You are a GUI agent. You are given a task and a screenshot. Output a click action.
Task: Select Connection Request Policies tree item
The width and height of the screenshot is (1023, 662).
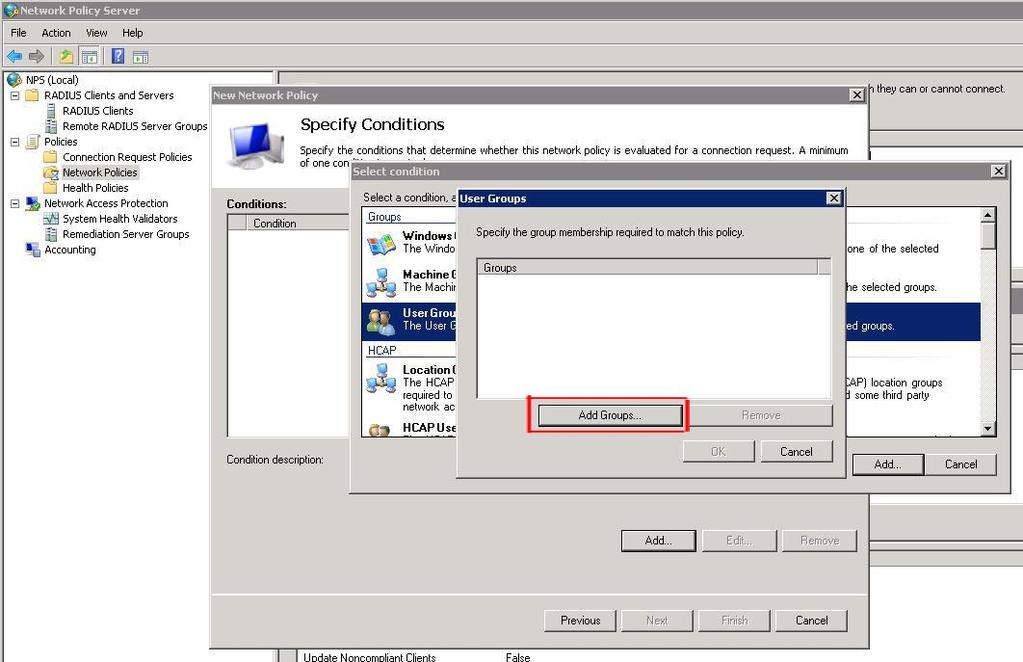click(127, 157)
